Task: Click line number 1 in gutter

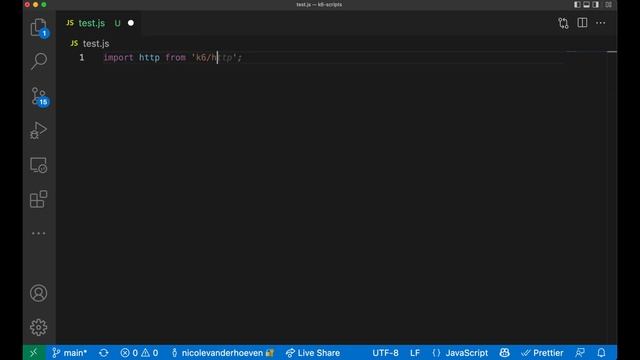Action: click(82, 58)
